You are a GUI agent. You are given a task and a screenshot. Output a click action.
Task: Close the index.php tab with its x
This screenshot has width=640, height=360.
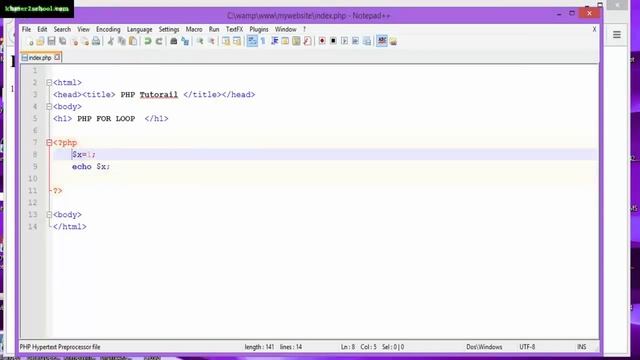click(57, 58)
